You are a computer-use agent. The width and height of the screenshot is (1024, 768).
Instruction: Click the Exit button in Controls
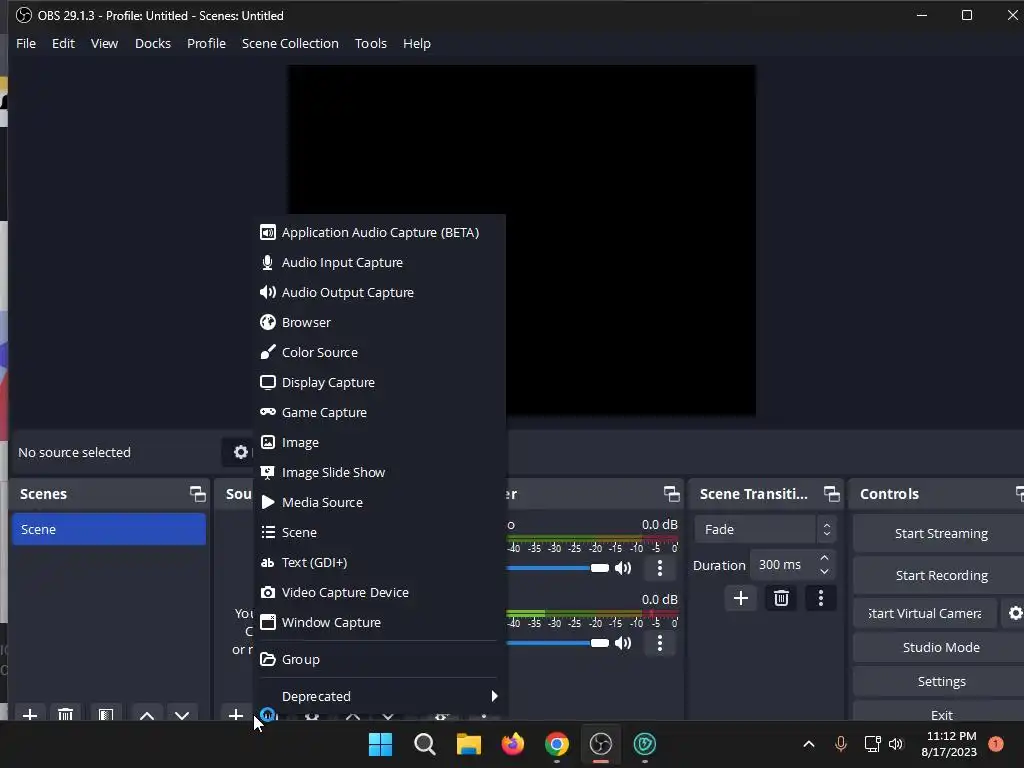pos(940,714)
